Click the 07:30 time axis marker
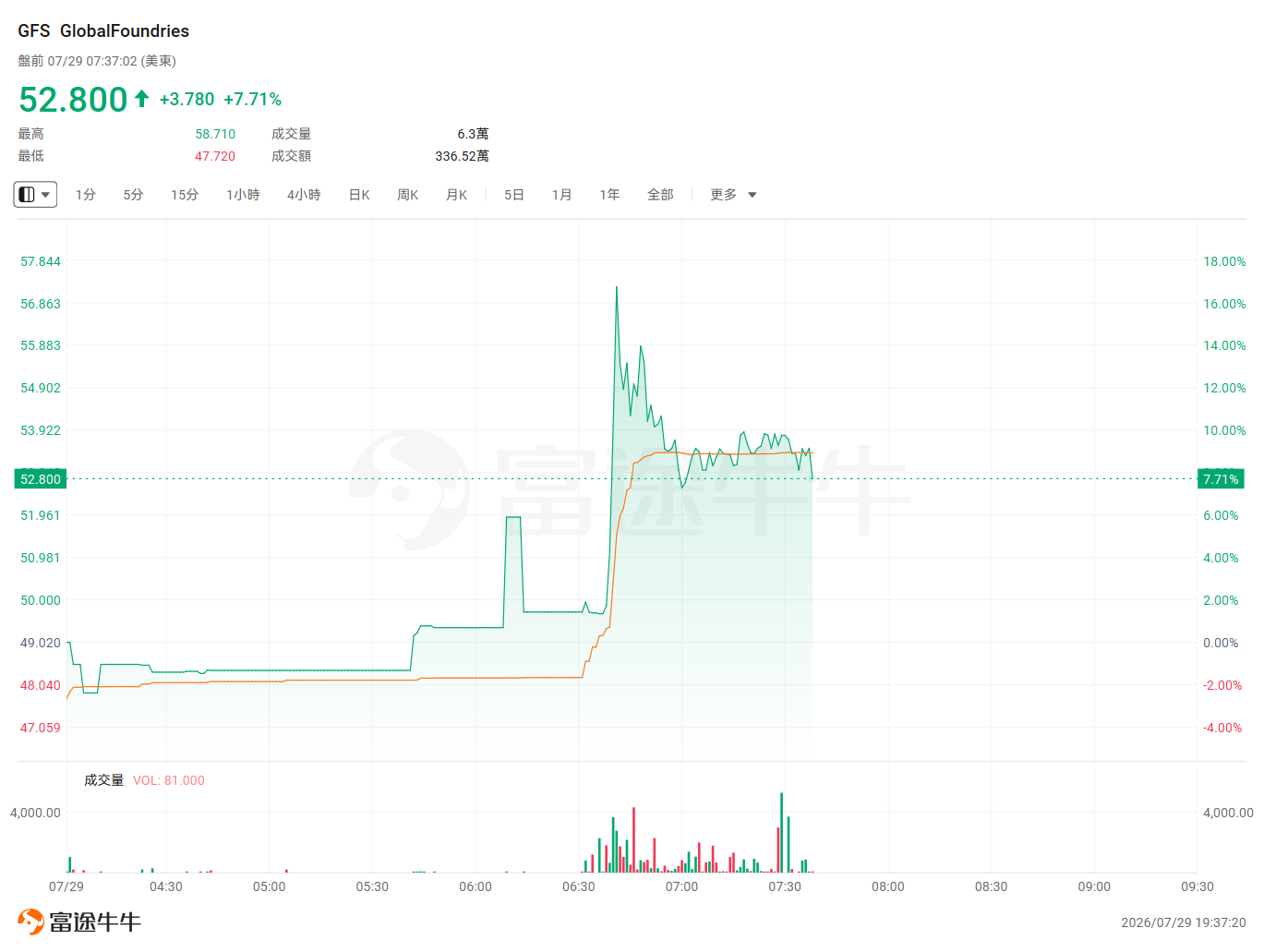This screenshot has width=1264, height=952. 785,886
